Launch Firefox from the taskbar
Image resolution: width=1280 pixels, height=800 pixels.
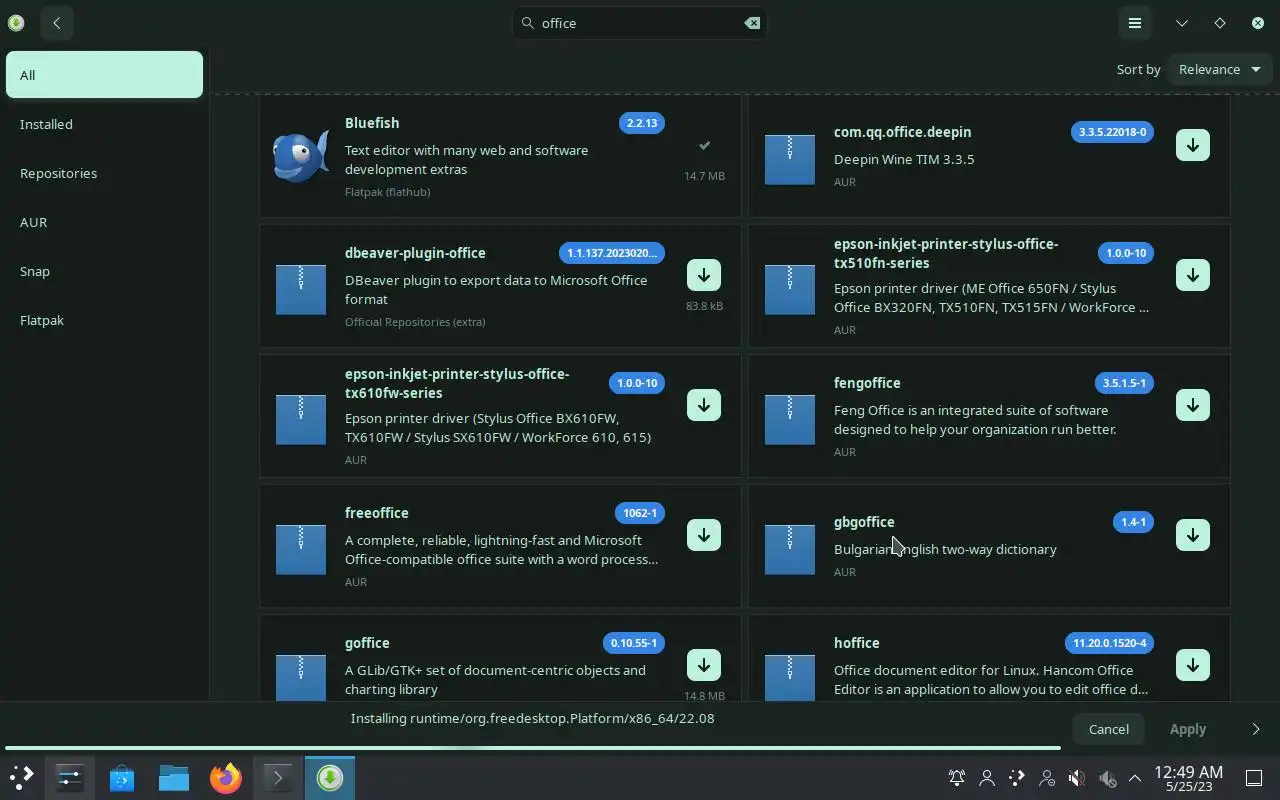point(226,777)
